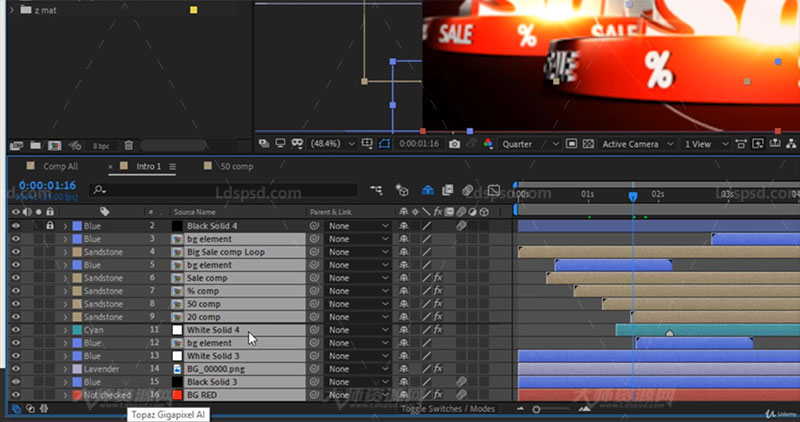Toggle the Draft 3D button
This screenshot has width=800, height=422.
(402, 190)
